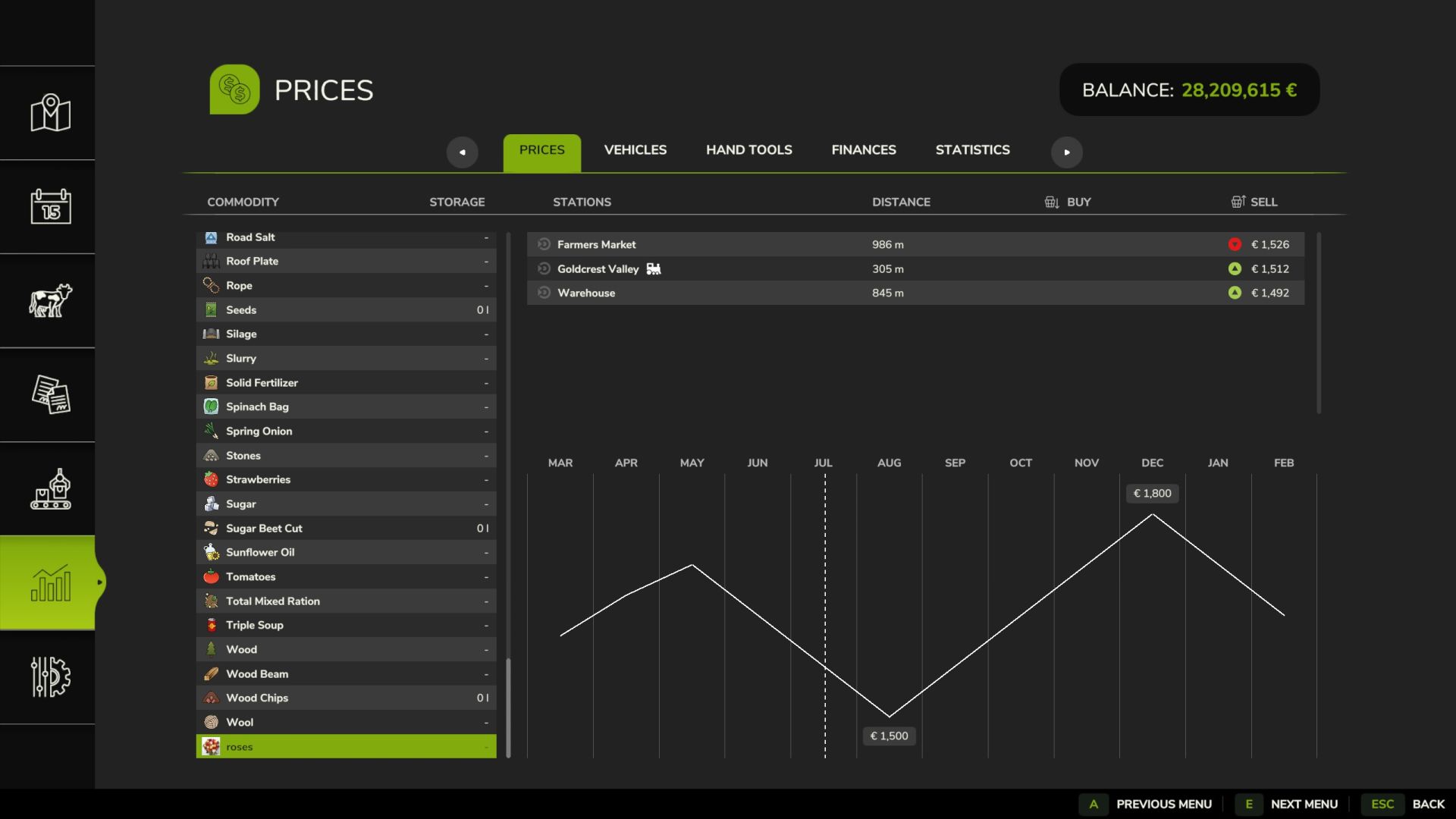The height and width of the screenshot is (819, 1456).
Task: Open the animals cow icon
Action: (50, 300)
